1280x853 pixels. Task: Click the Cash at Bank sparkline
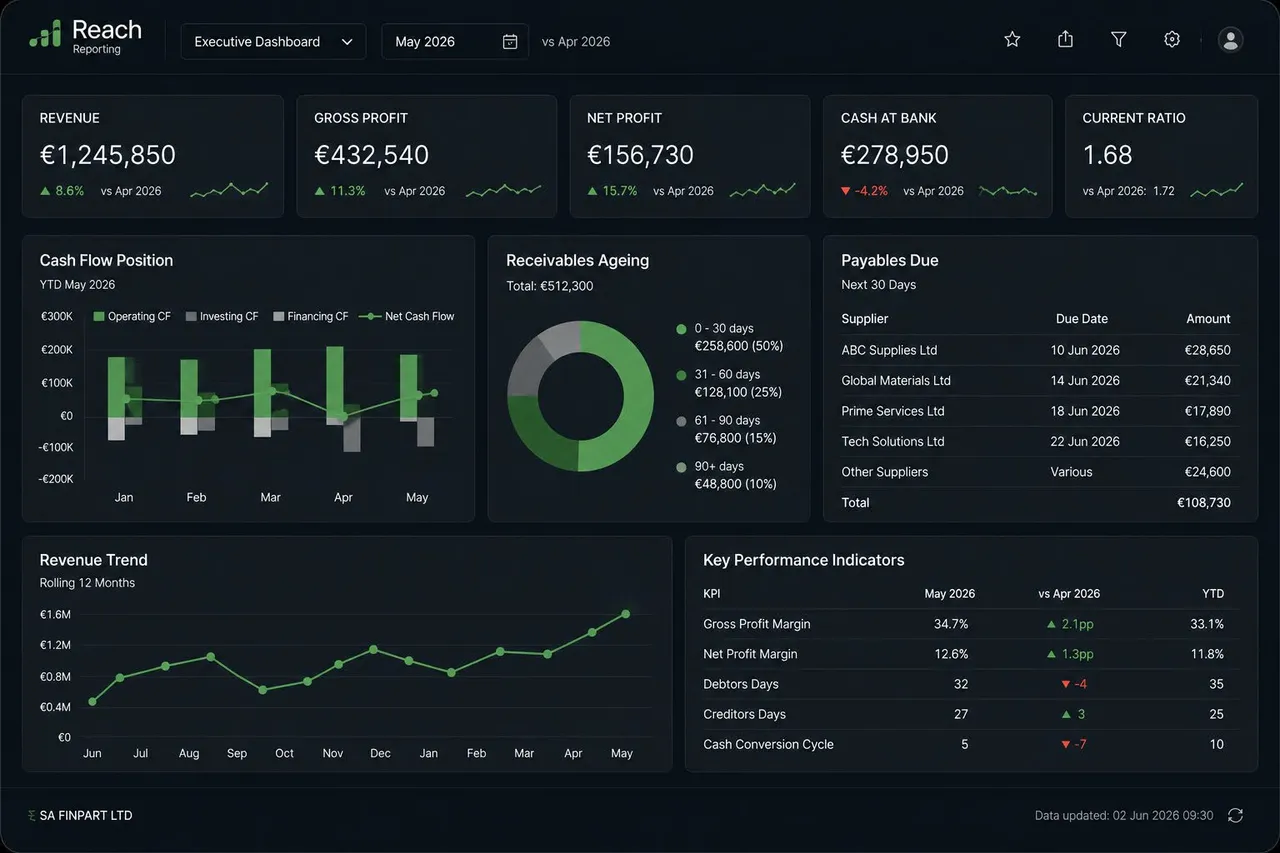[1008, 190]
